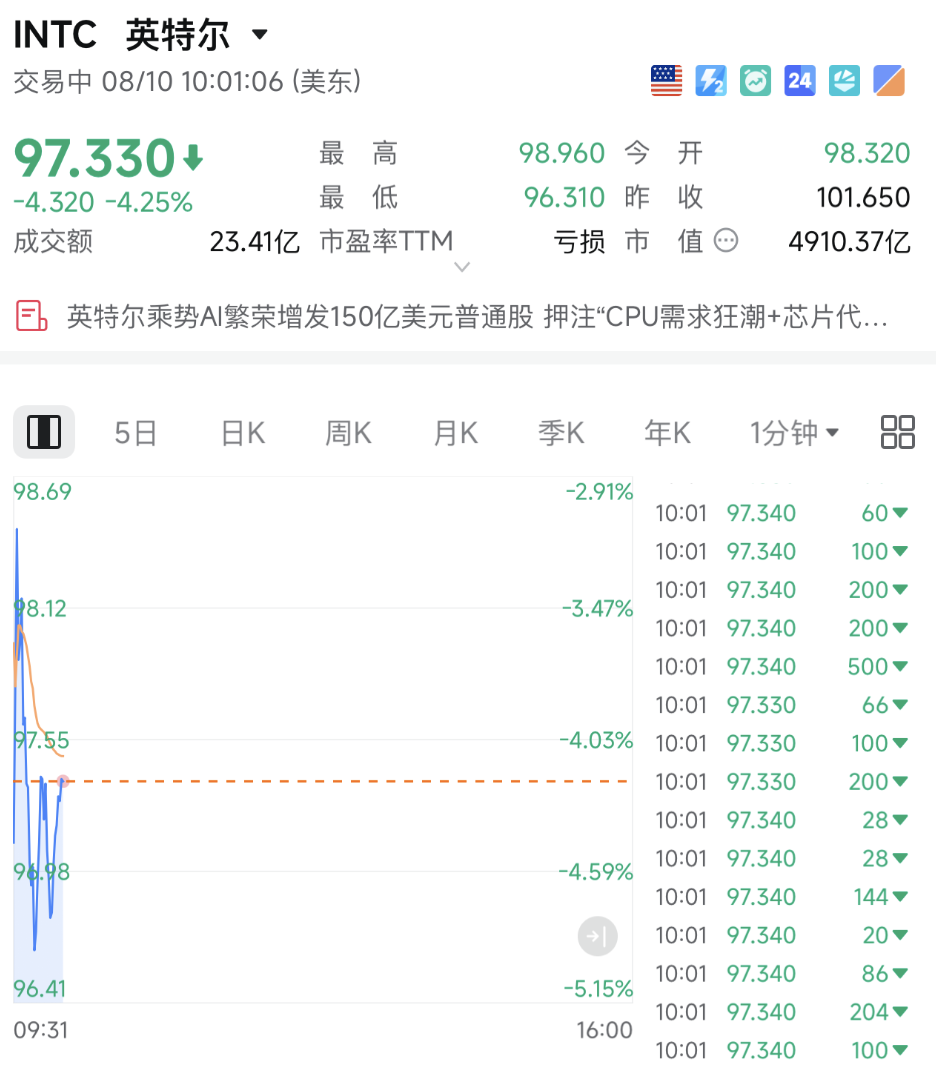
Task: Tap the 市盈率TTM label
Action: pyautogui.click(x=386, y=241)
